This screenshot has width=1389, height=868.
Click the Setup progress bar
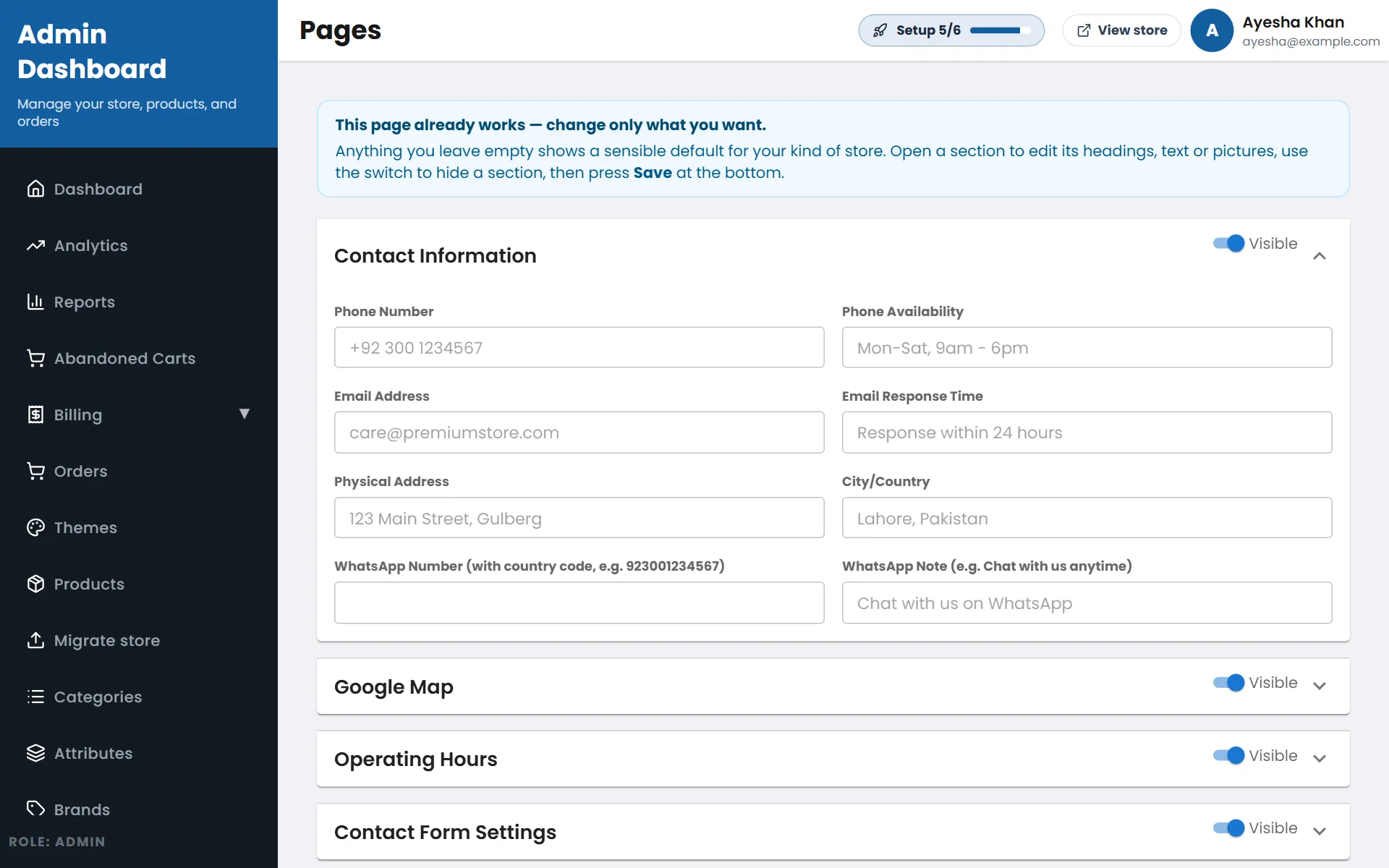(x=1000, y=30)
